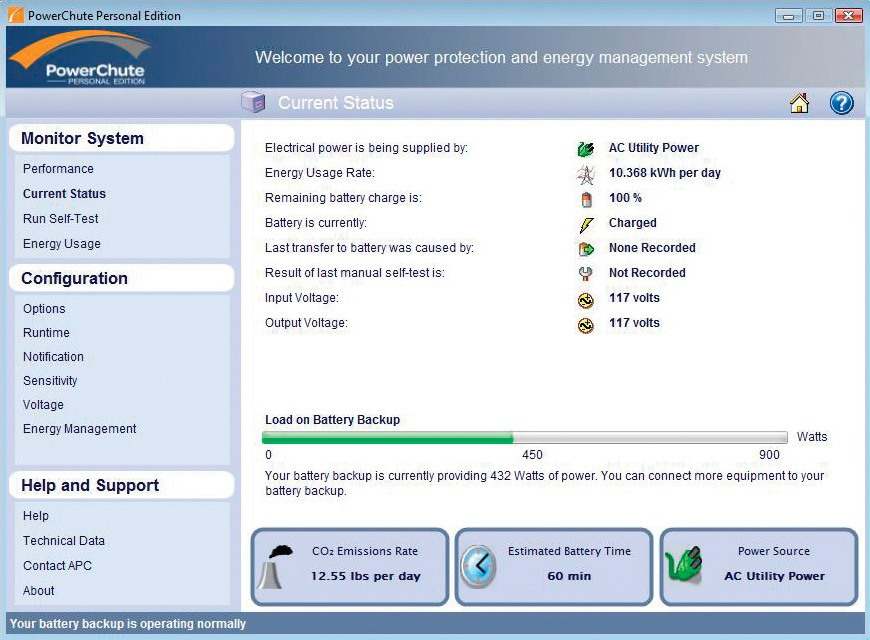The image size is (870, 640).
Task: Open Sensitivity settings
Action: [x=50, y=381]
